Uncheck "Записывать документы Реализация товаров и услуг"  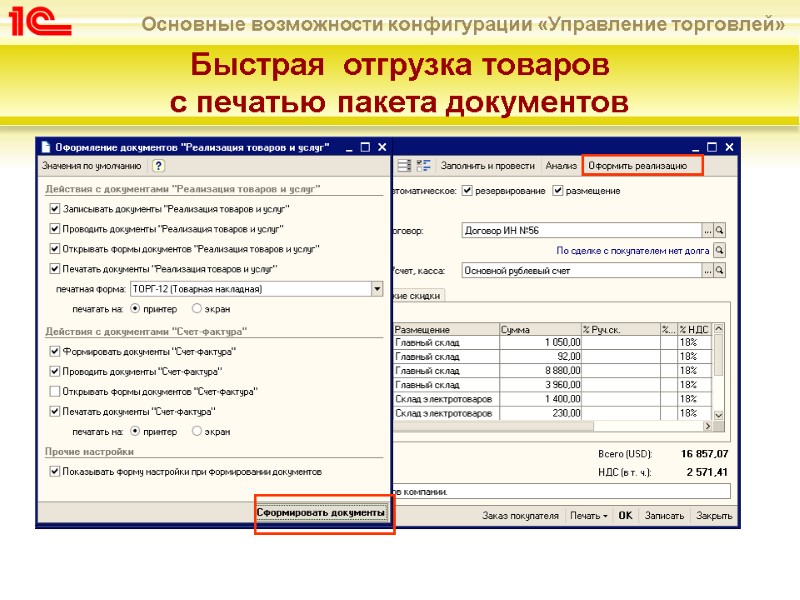pyautogui.click(x=54, y=208)
